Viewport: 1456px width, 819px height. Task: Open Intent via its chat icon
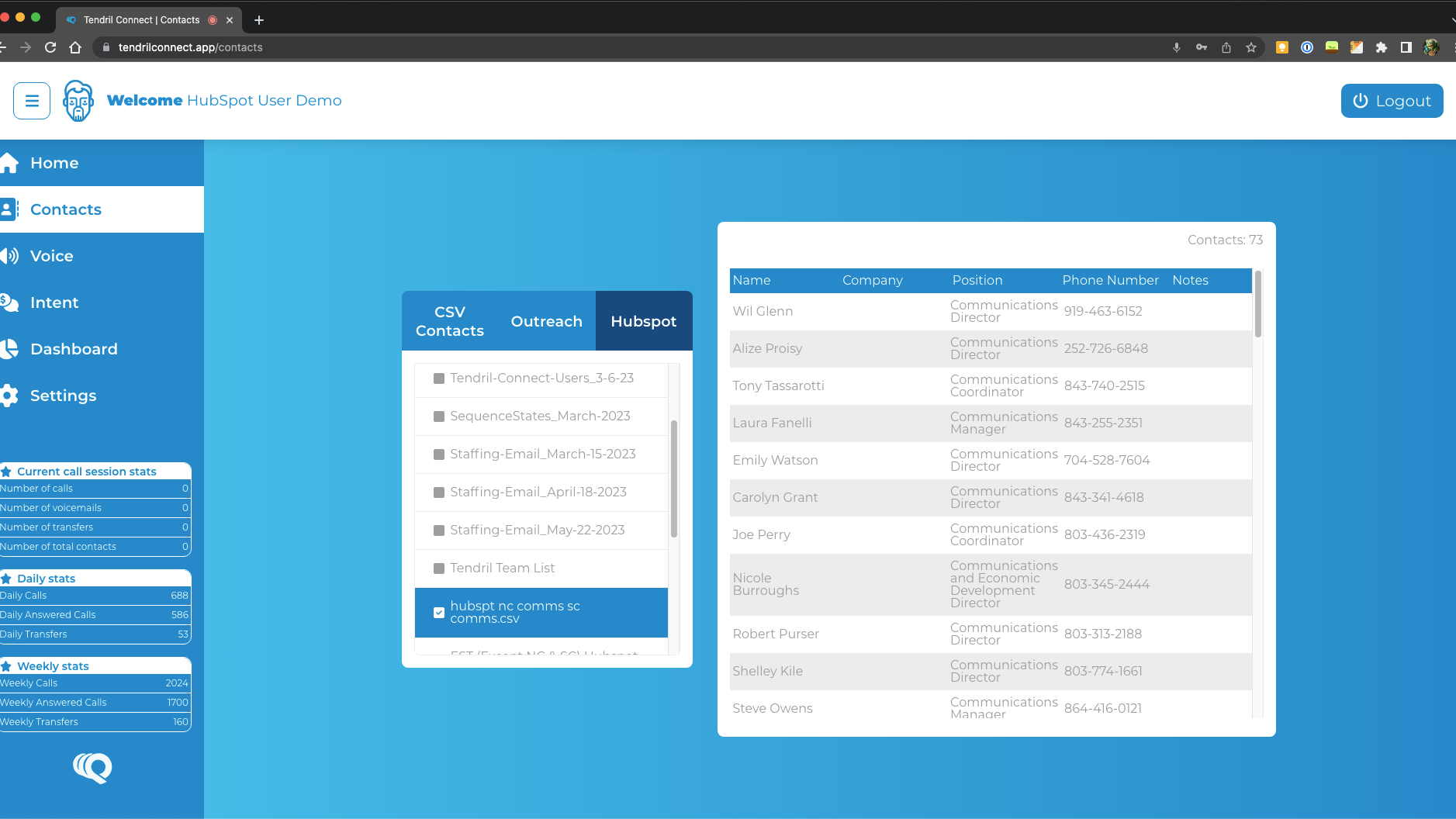(x=9, y=302)
